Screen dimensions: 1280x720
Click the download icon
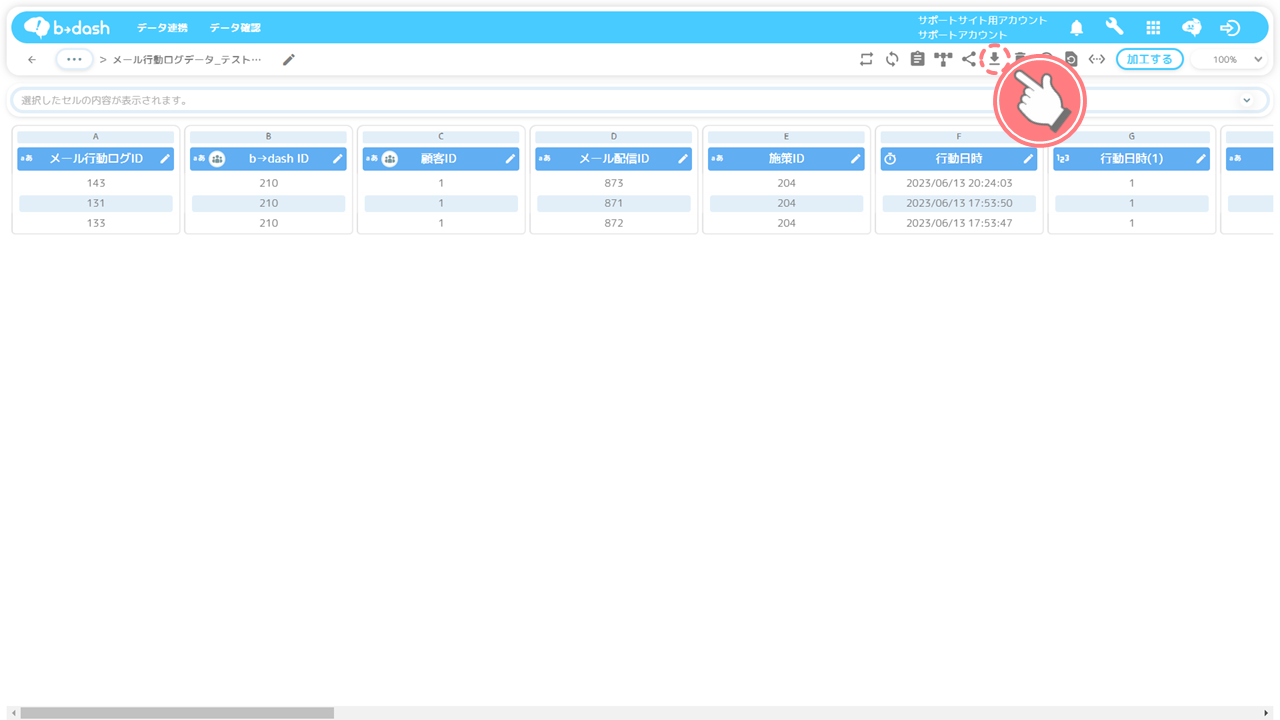click(x=995, y=59)
